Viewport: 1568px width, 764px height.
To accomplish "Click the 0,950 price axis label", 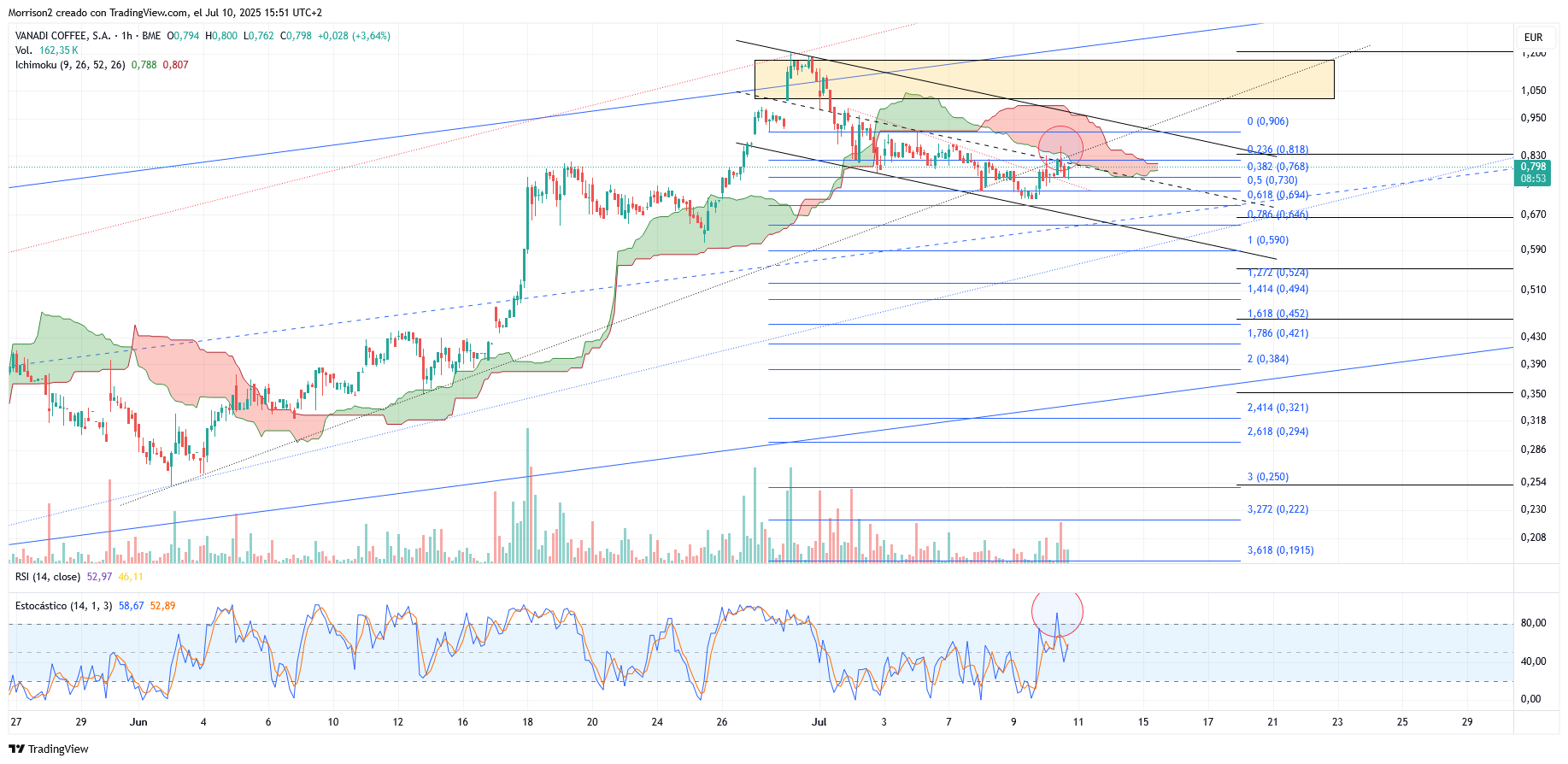I will point(1533,118).
